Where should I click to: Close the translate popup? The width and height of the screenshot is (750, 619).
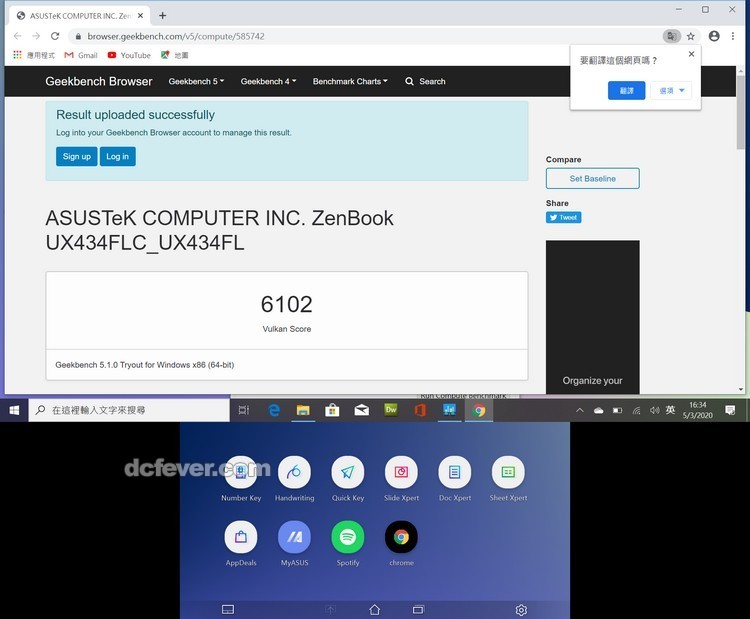click(x=691, y=54)
